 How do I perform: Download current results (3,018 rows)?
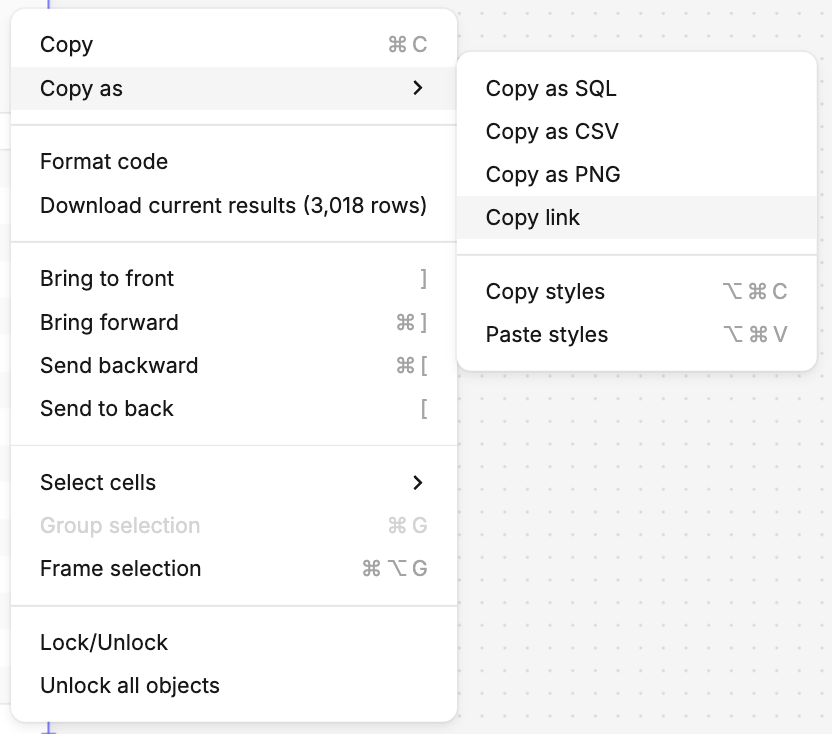[233, 206]
